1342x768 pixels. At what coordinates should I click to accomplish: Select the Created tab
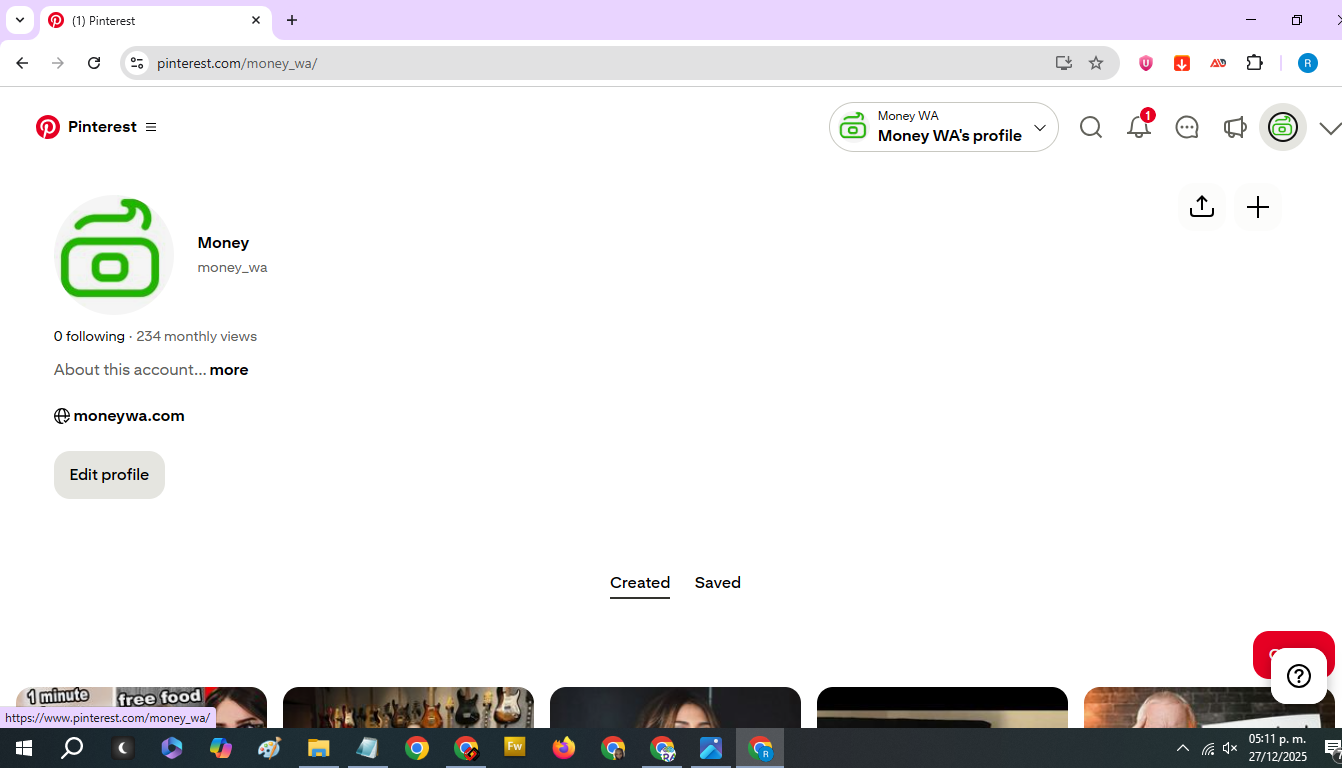click(639, 583)
